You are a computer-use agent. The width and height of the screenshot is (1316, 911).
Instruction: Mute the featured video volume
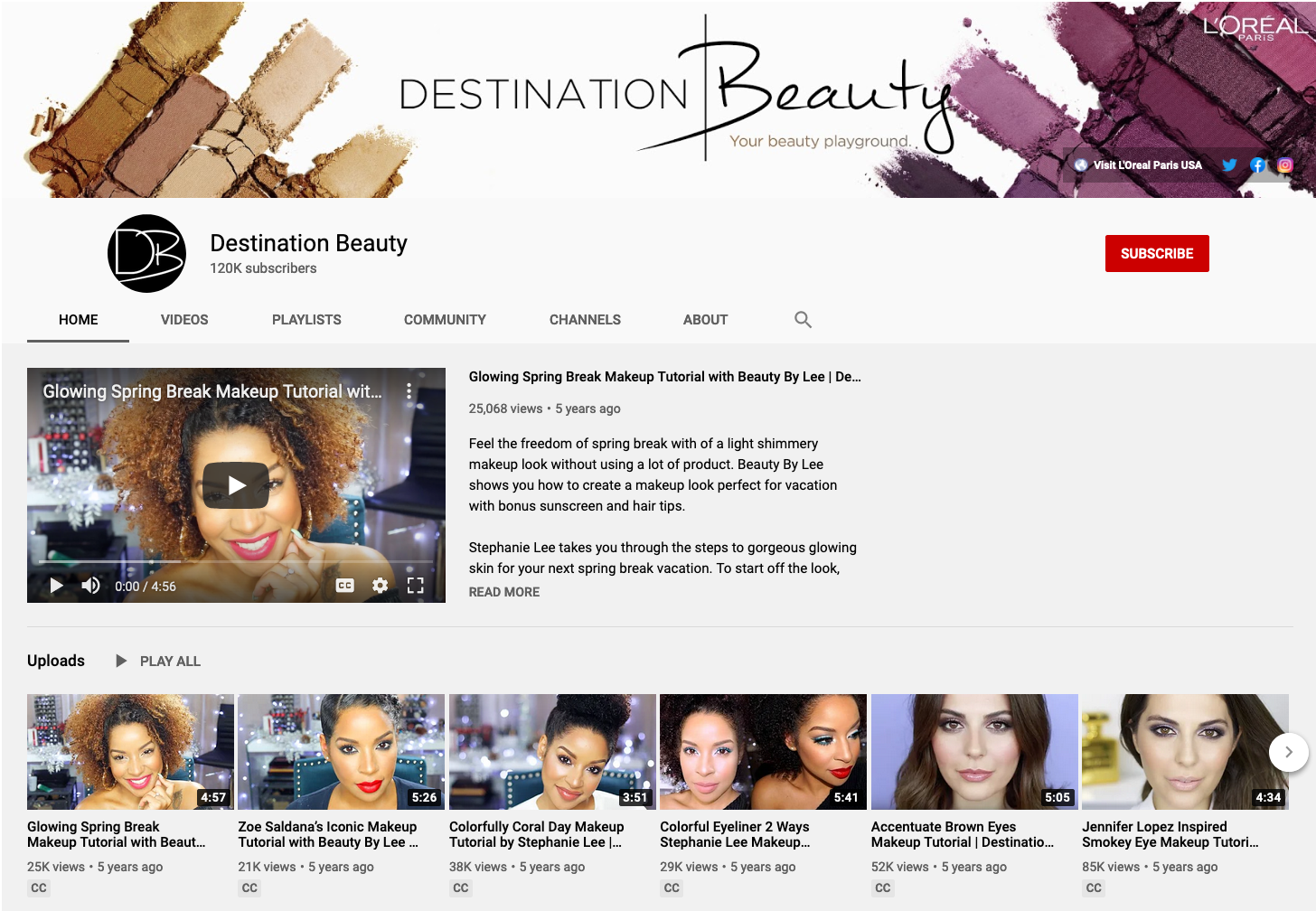pos(90,586)
